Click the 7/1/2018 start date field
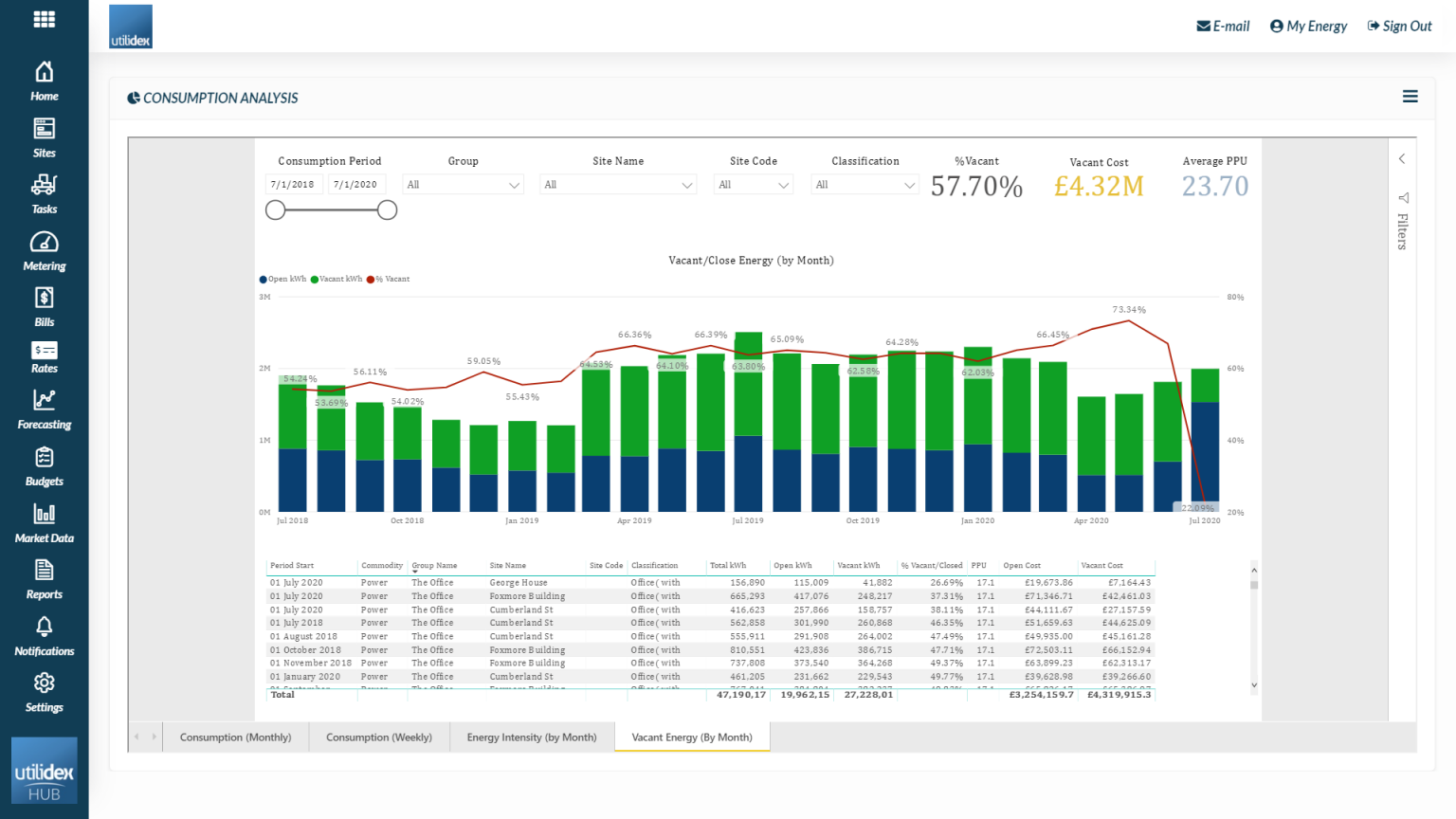 293,184
